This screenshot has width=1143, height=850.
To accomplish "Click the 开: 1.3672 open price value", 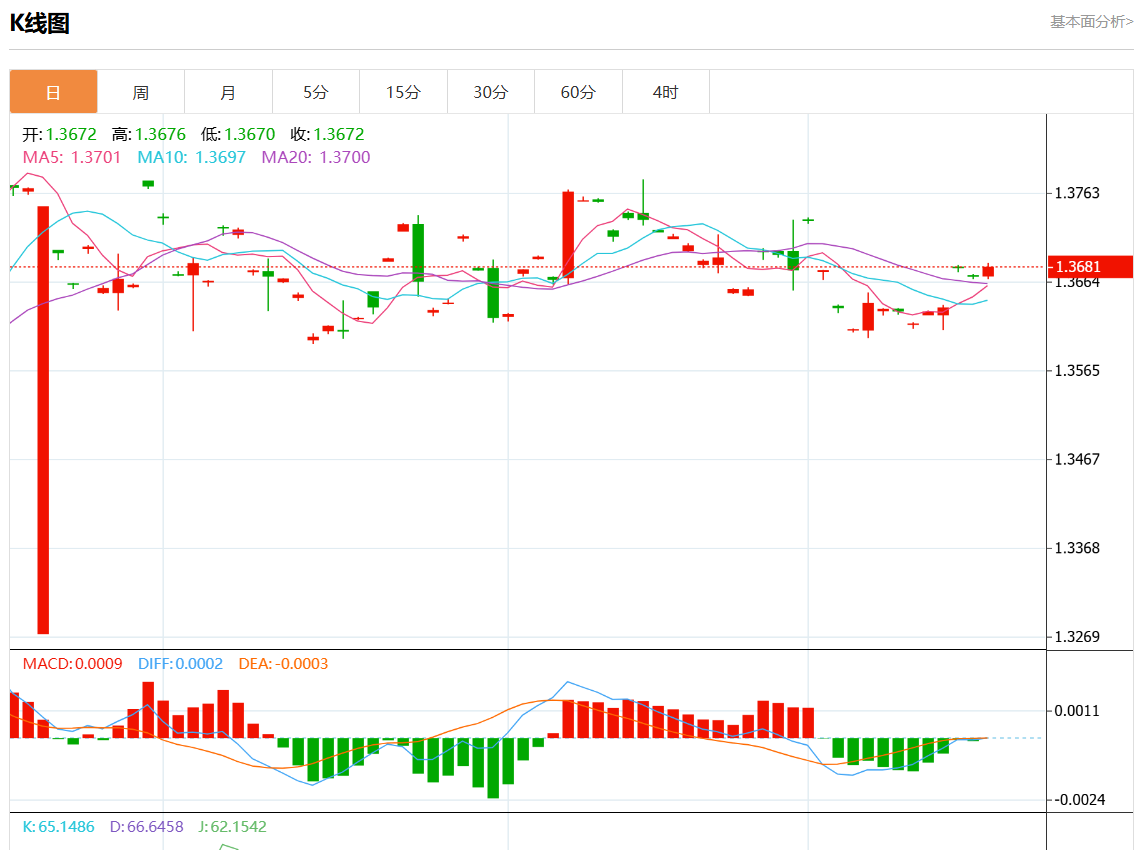I will pyautogui.click(x=60, y=134).
